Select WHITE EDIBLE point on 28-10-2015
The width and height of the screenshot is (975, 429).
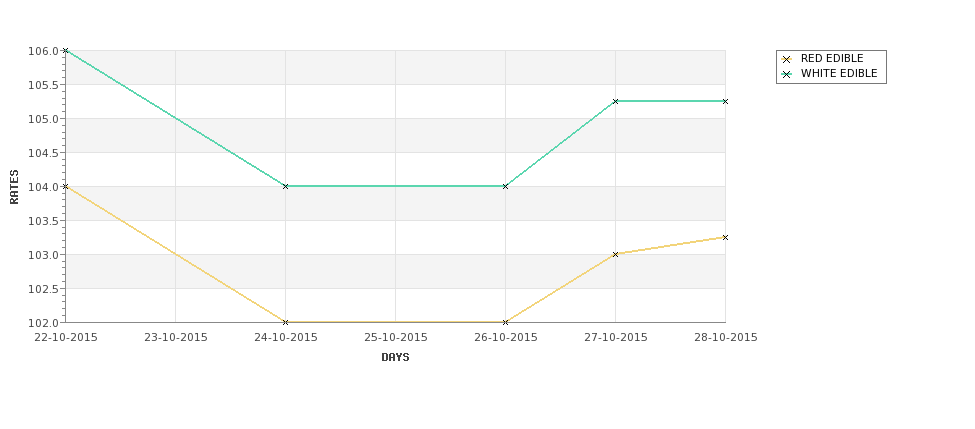coord(725,101)
